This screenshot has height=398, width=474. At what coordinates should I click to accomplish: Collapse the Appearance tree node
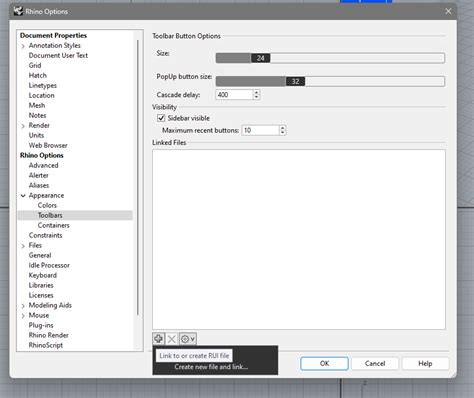tap(23, 196)
